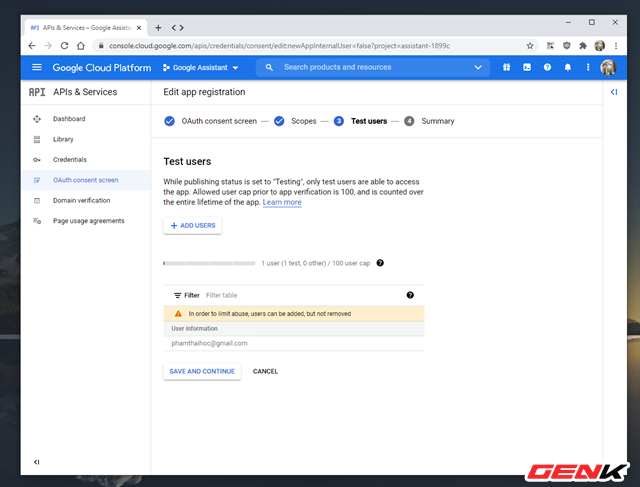This screenshot has height=487, width=640.
Task: Collapse the left sidebar
Action: [x=37, y=462]
